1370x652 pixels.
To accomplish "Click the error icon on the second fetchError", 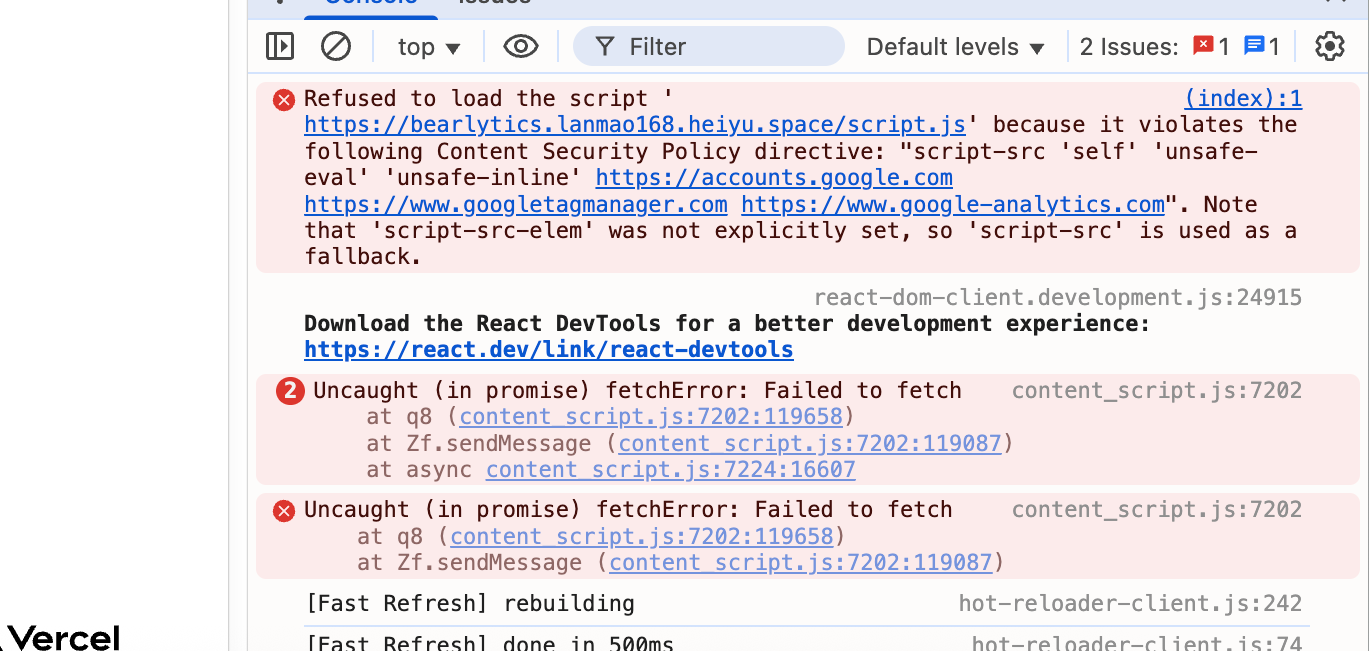I will [285, 511].
